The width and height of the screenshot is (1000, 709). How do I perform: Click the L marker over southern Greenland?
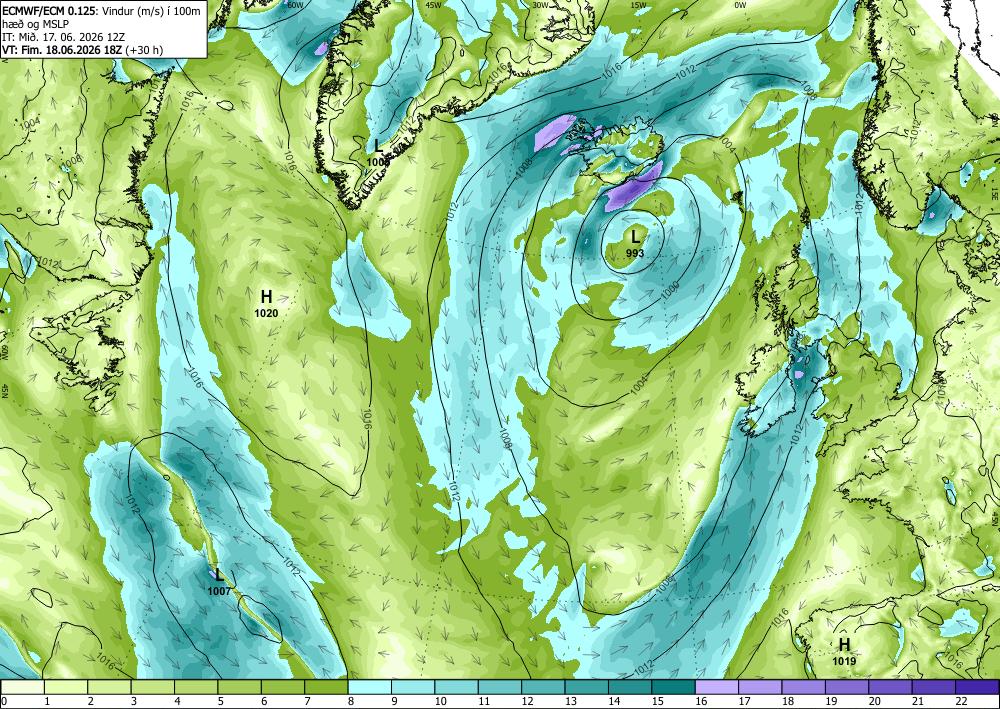coord(378,146)
